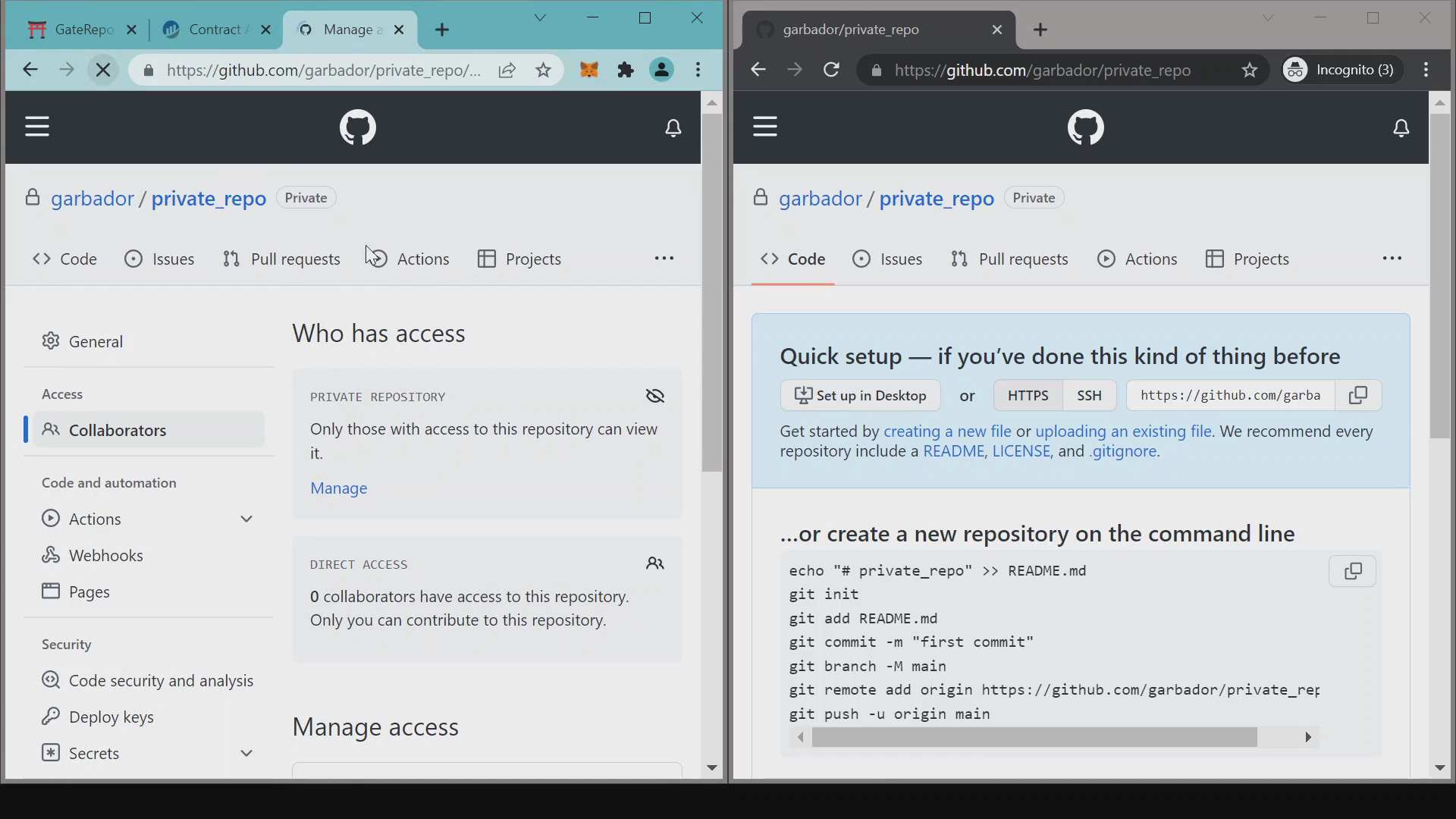Go back in Incognito browser window
Image resolution: width=1456 pixels, height=819 pixels.
tap(758, 70)
